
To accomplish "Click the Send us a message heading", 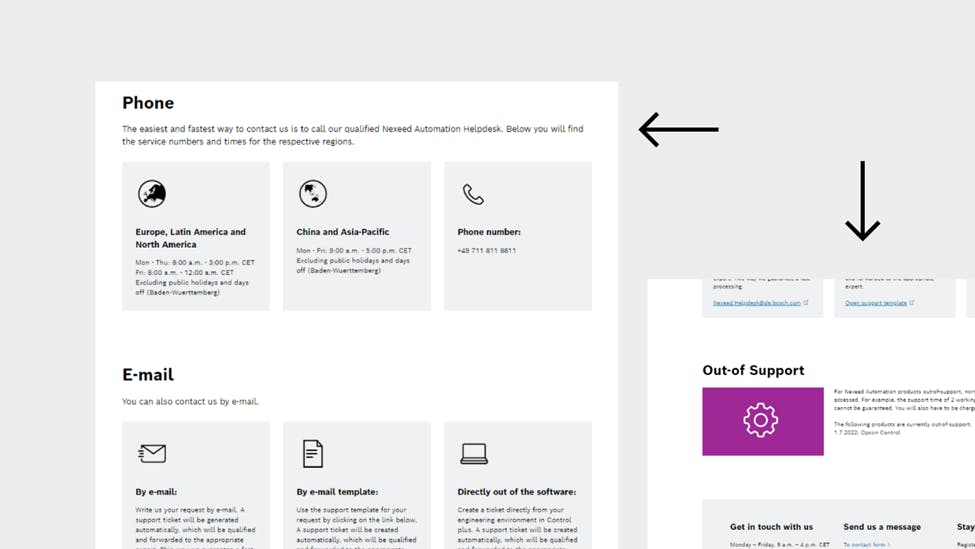I will pyautogui.click(x=881, y=527).
